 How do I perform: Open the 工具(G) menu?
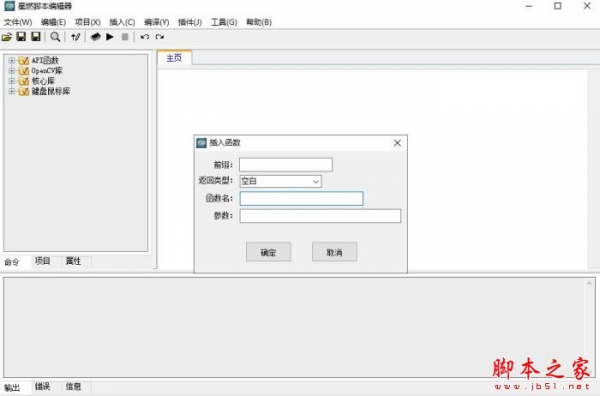[x=224, y=22]
